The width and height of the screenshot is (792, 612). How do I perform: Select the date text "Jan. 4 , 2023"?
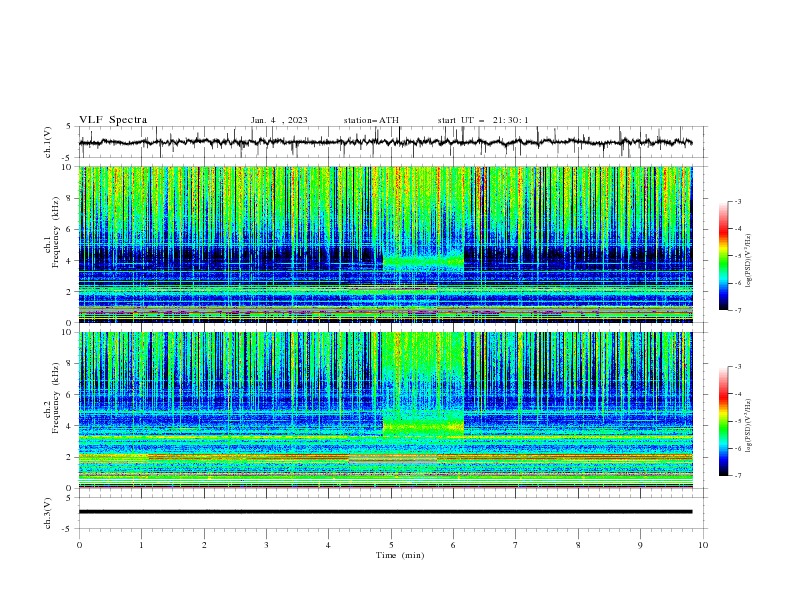(x=279, y=120)
